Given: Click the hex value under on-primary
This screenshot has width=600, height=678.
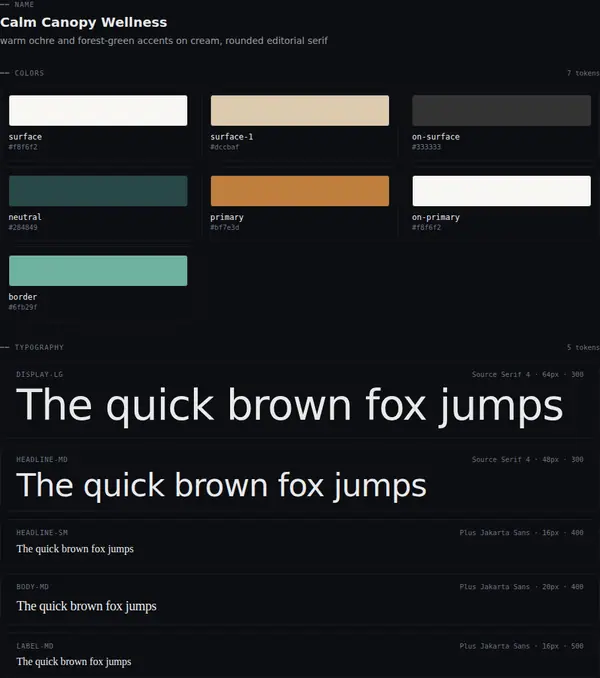Looking at the screenshot, I should point(426,227).
